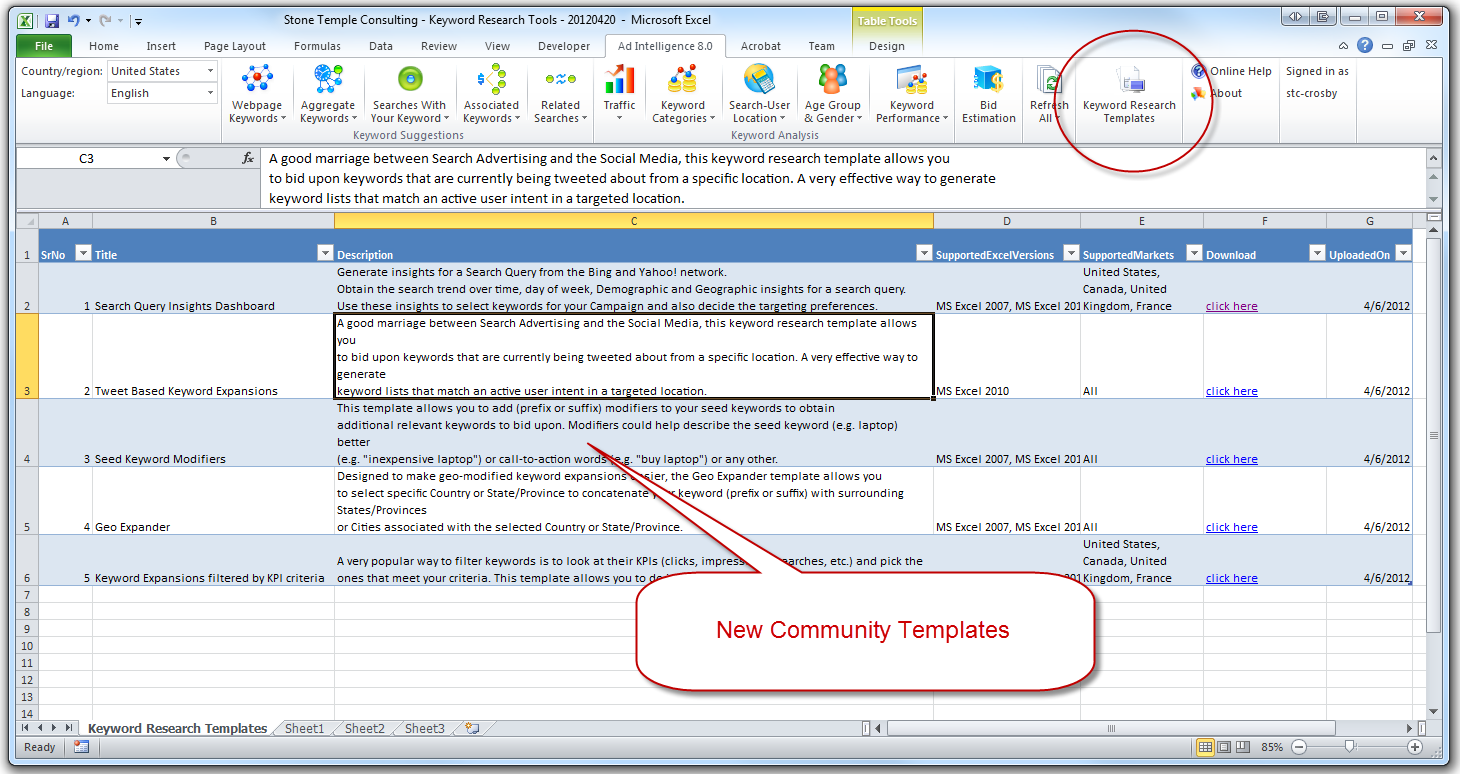This screenshot has width=1460, height=774.
Task: Minimize the ribbon using caret icon
Action: (x=1344, y=45)
